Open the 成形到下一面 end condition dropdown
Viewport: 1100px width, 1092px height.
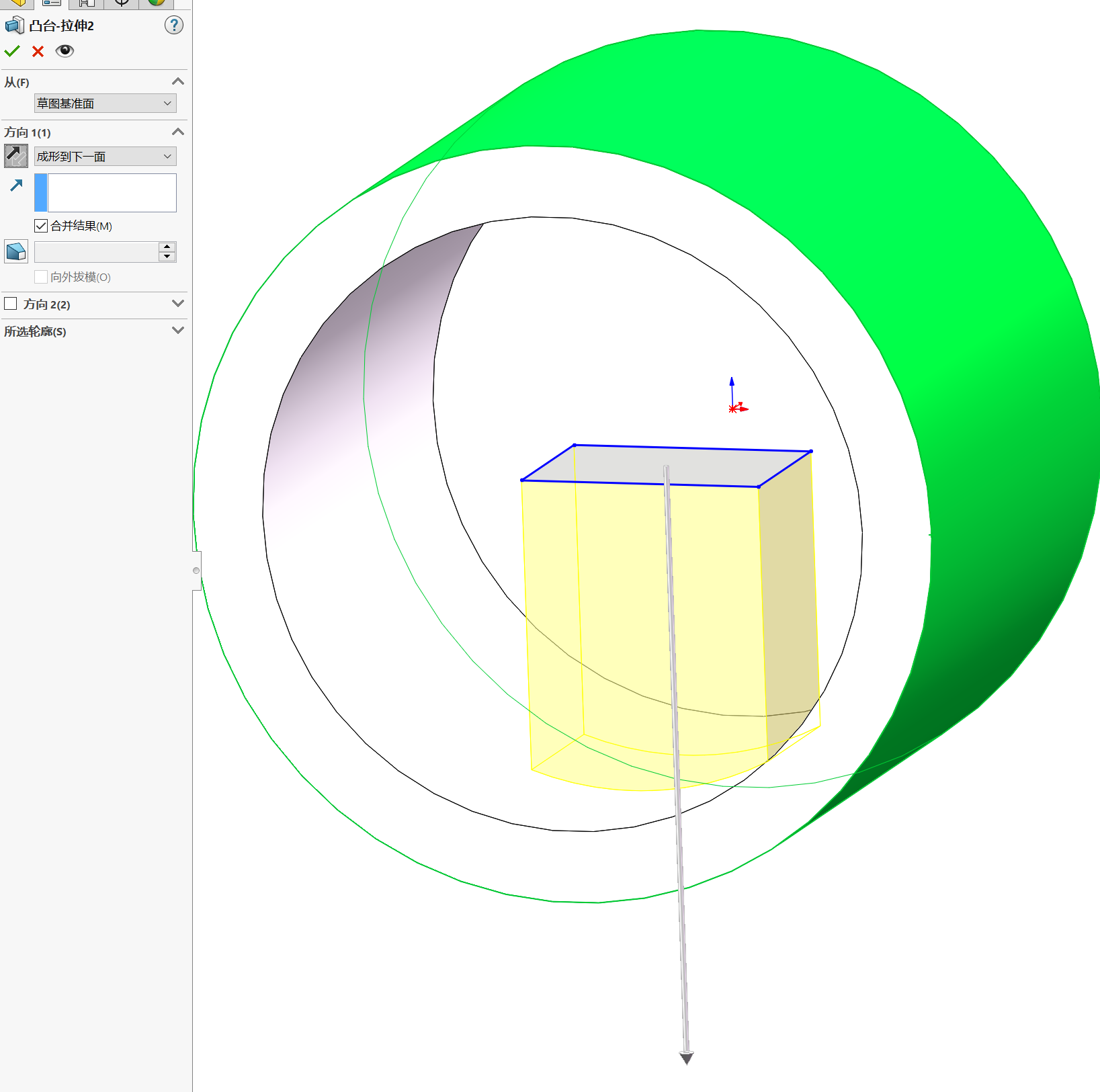(105, 157)
